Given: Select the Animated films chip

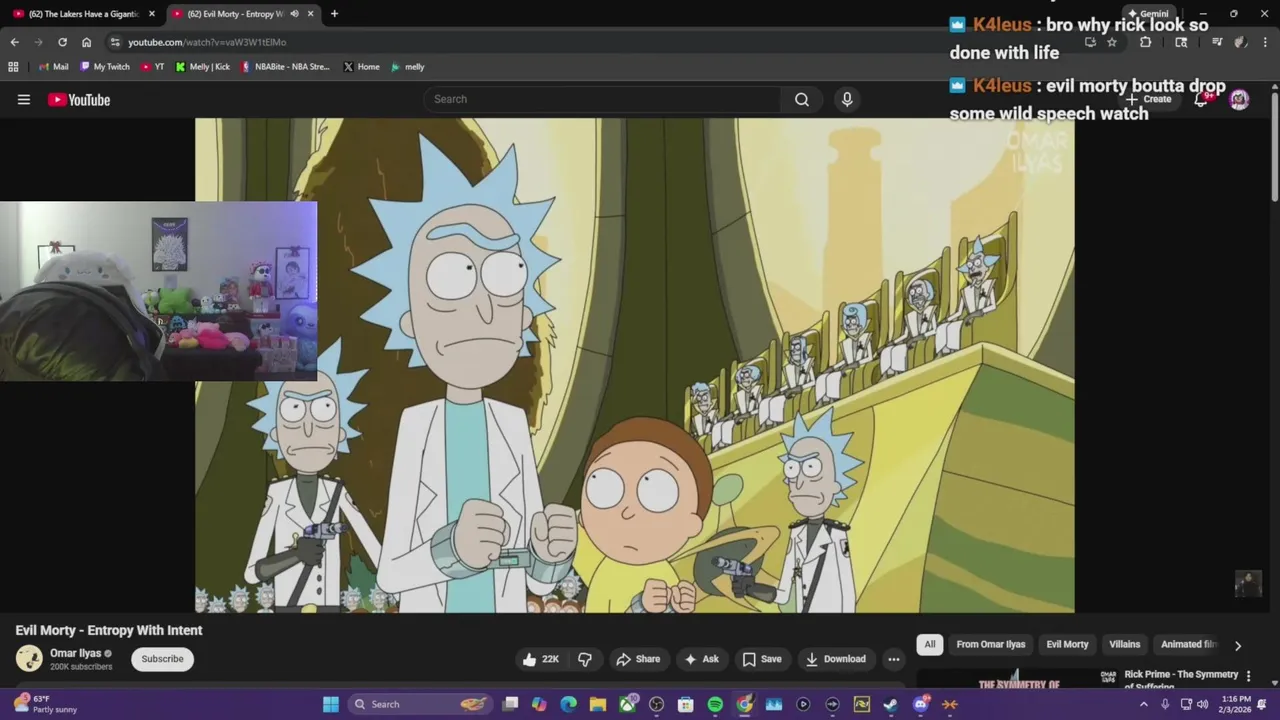Looking at the screenshot, I should 1189,644.
